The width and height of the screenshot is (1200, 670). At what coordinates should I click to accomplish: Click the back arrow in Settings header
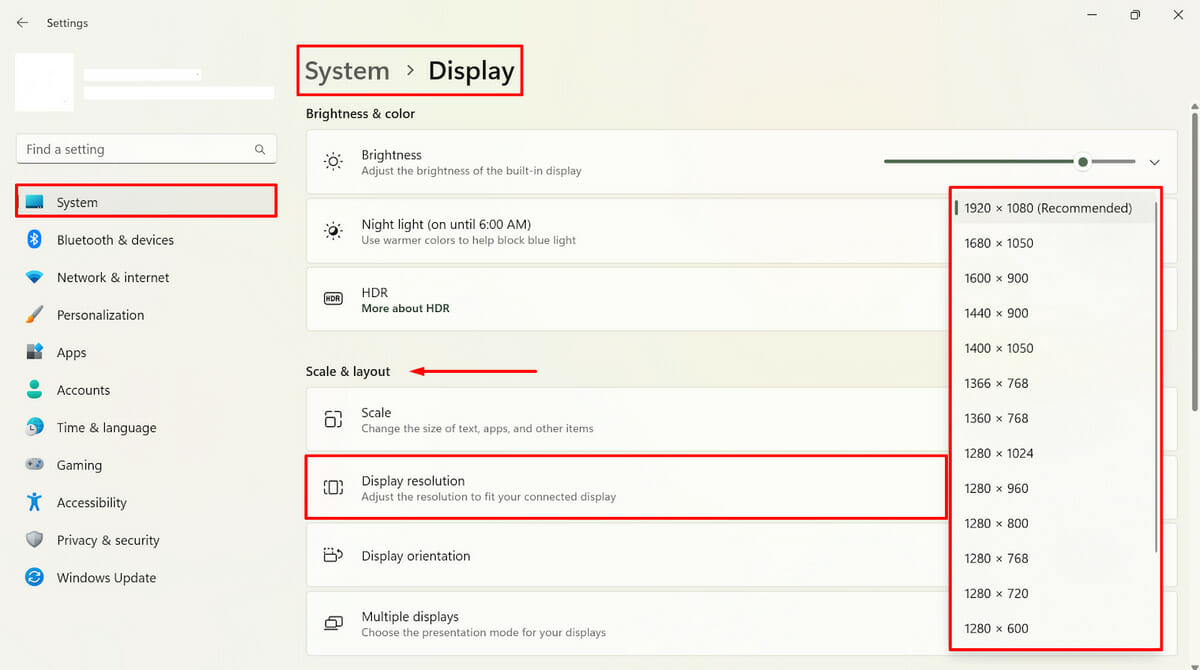tap(22, 22)
